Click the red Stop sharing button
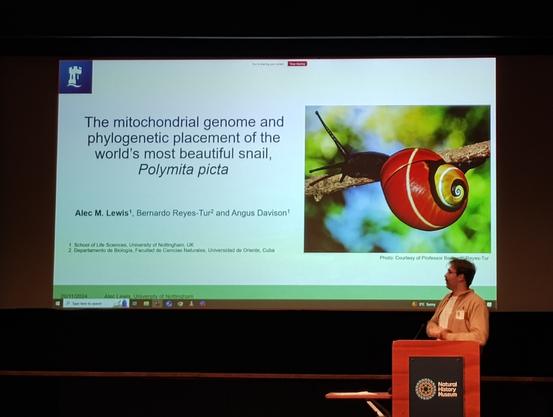The width and height of the screenshot is (553, 417). pos(298,64)
